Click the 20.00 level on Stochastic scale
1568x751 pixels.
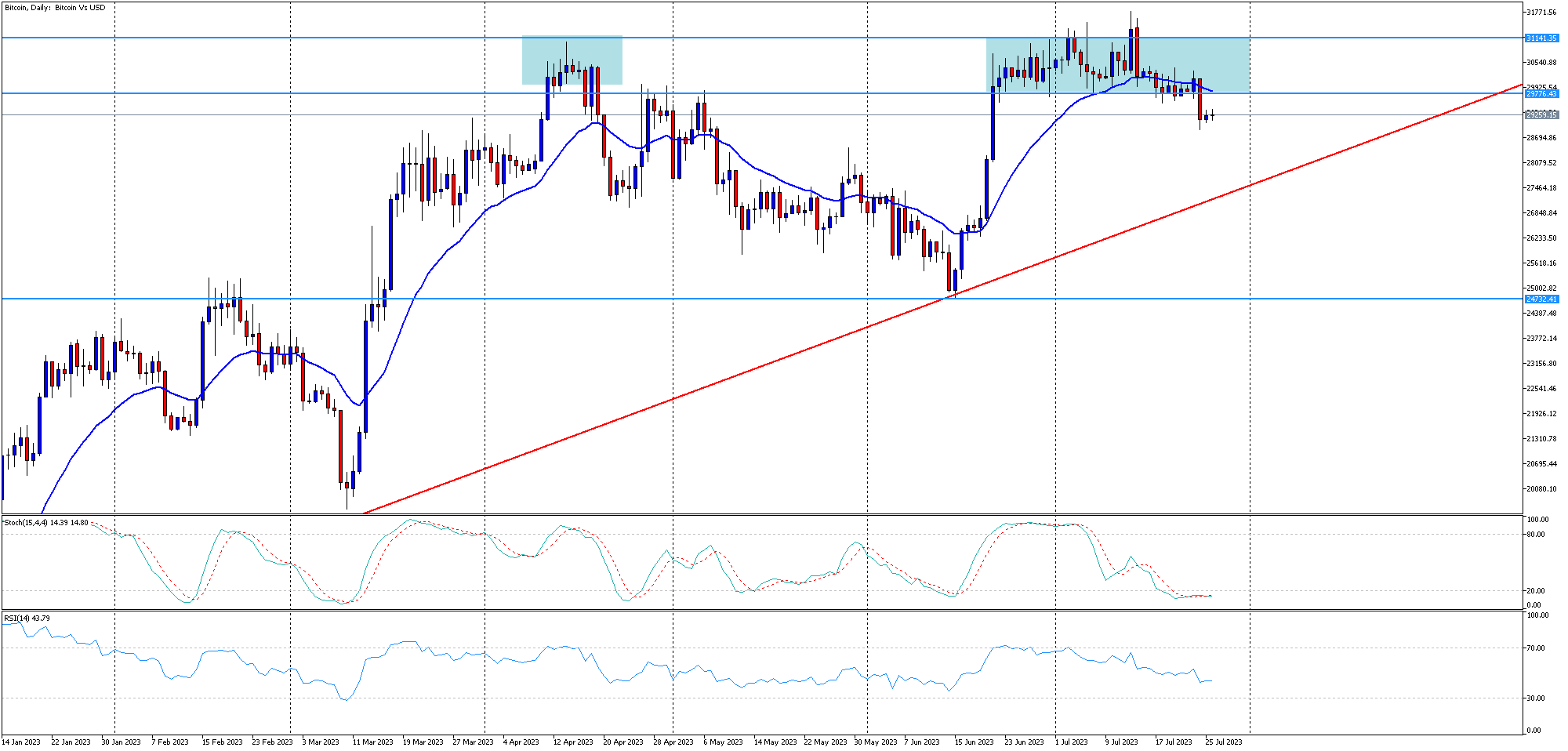click(x=1536, y=591)
